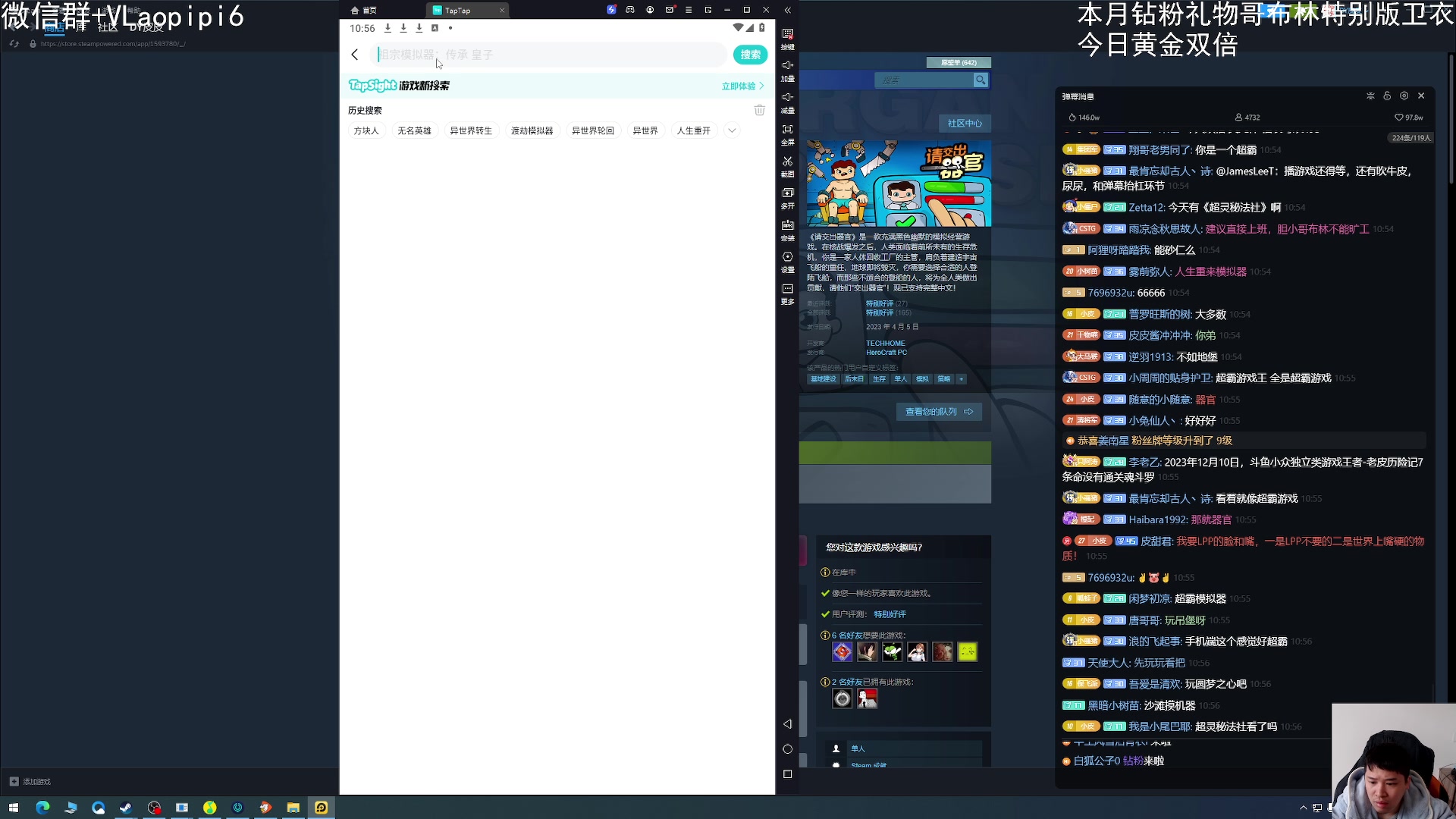Open the Steam 社区中心 community hub button
This screenshot has width=1456, height=819.
(965, 123)
